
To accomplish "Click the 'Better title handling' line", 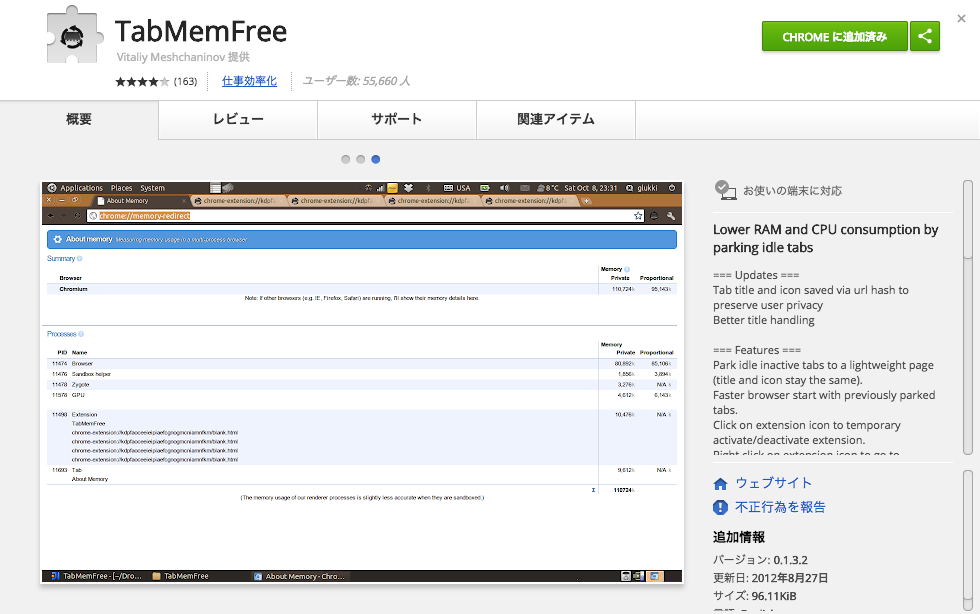I will 764,320.
